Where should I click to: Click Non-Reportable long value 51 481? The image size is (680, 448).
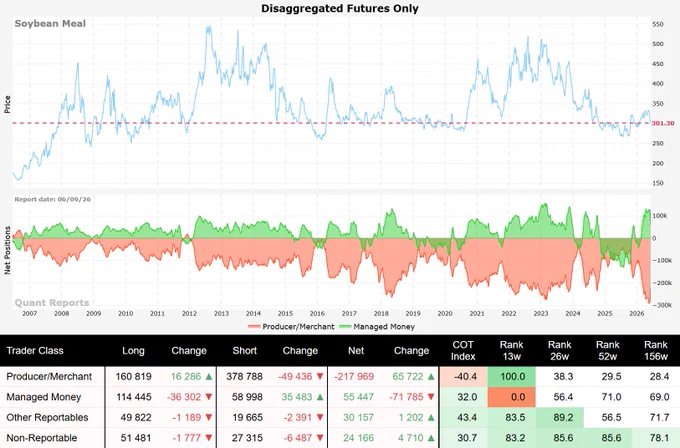pos(136,438)
